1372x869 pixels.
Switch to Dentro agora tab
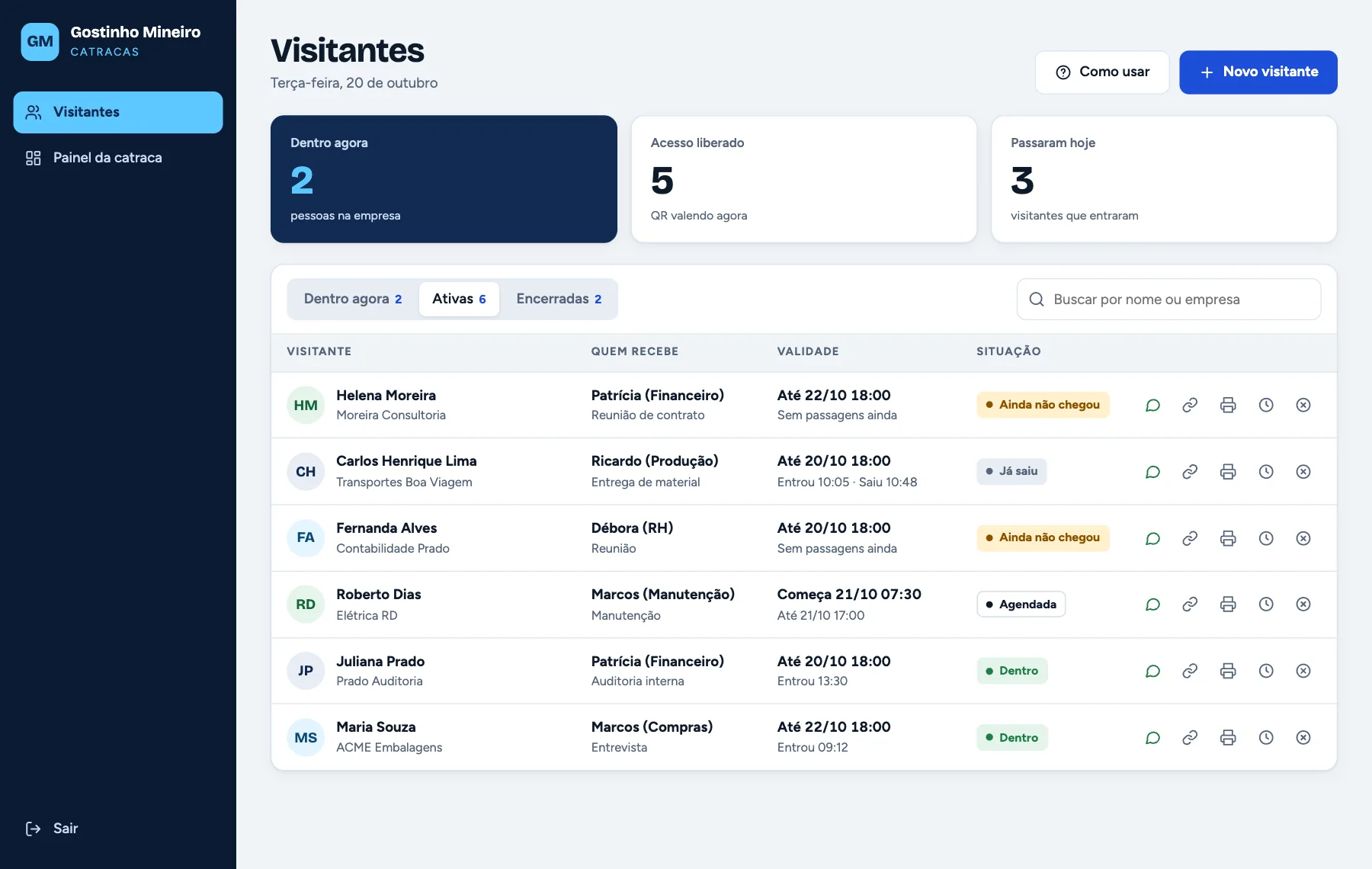353,299
